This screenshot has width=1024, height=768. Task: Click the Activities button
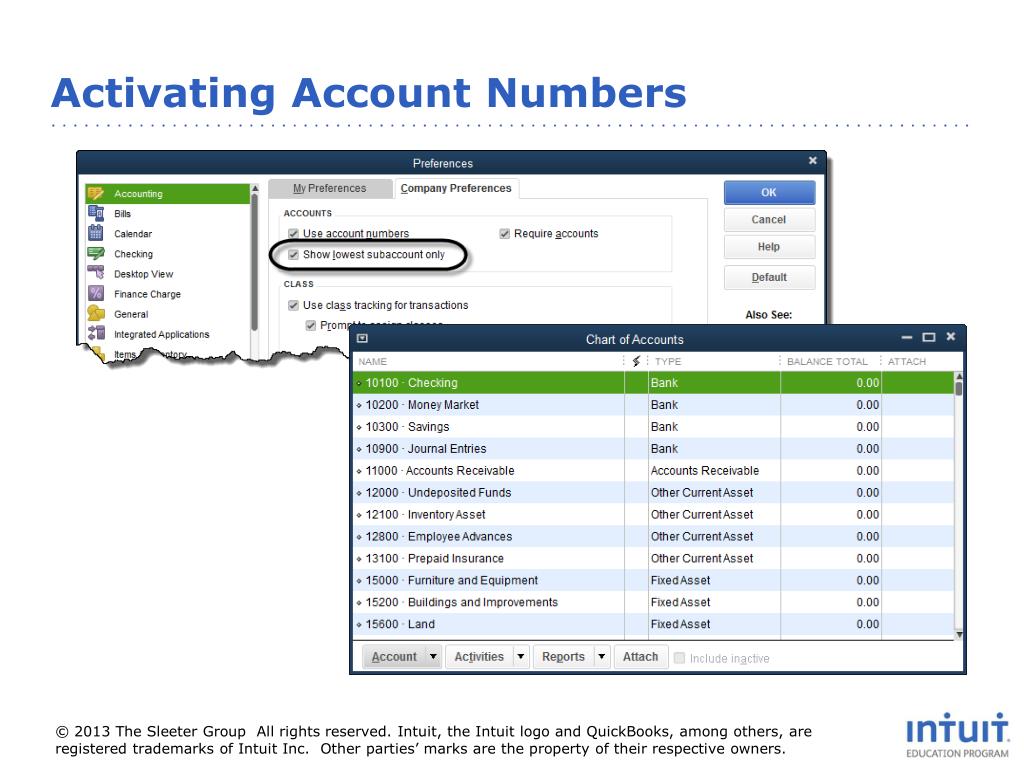[479, 656]
